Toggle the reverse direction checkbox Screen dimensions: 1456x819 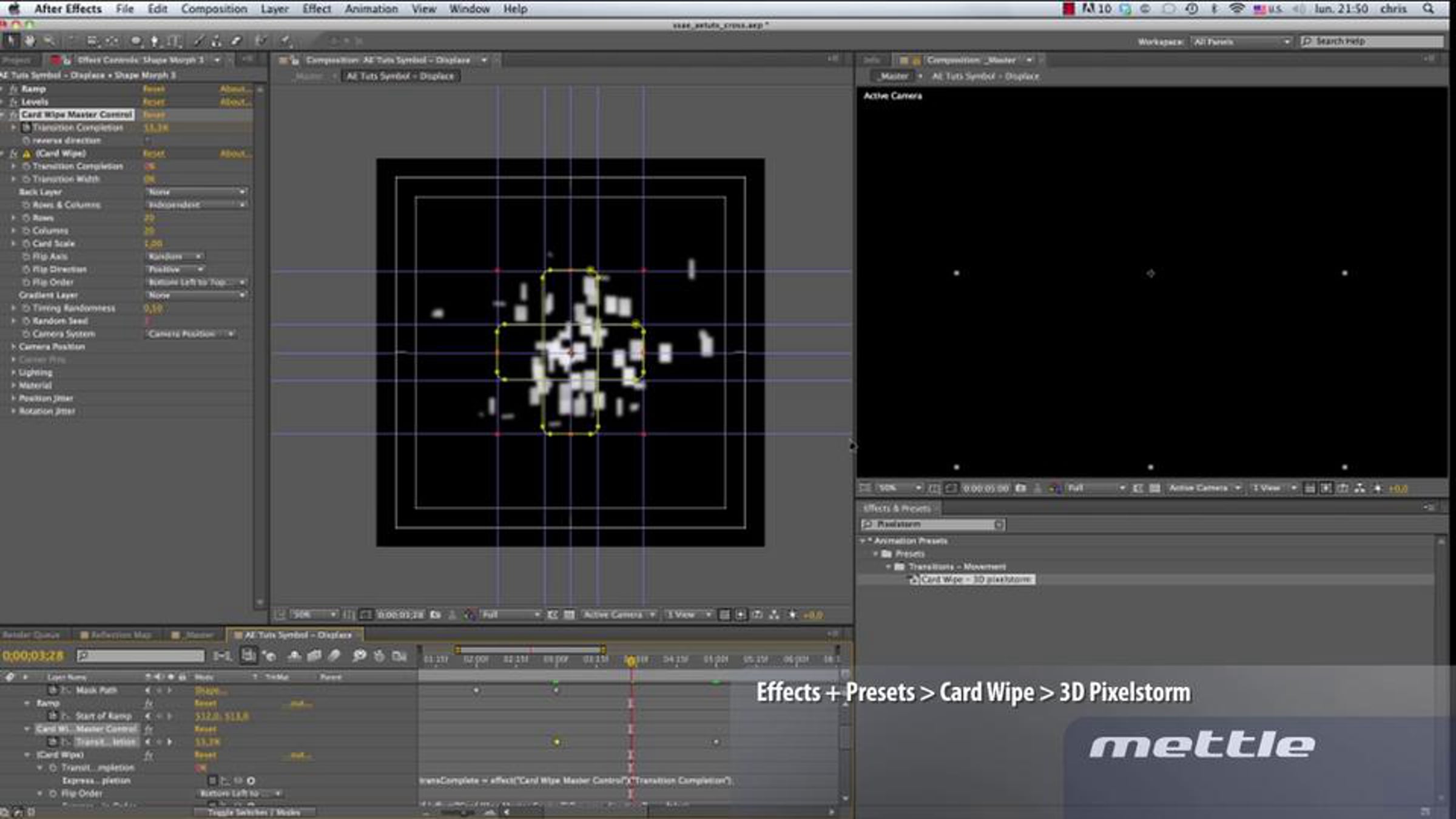147,141
